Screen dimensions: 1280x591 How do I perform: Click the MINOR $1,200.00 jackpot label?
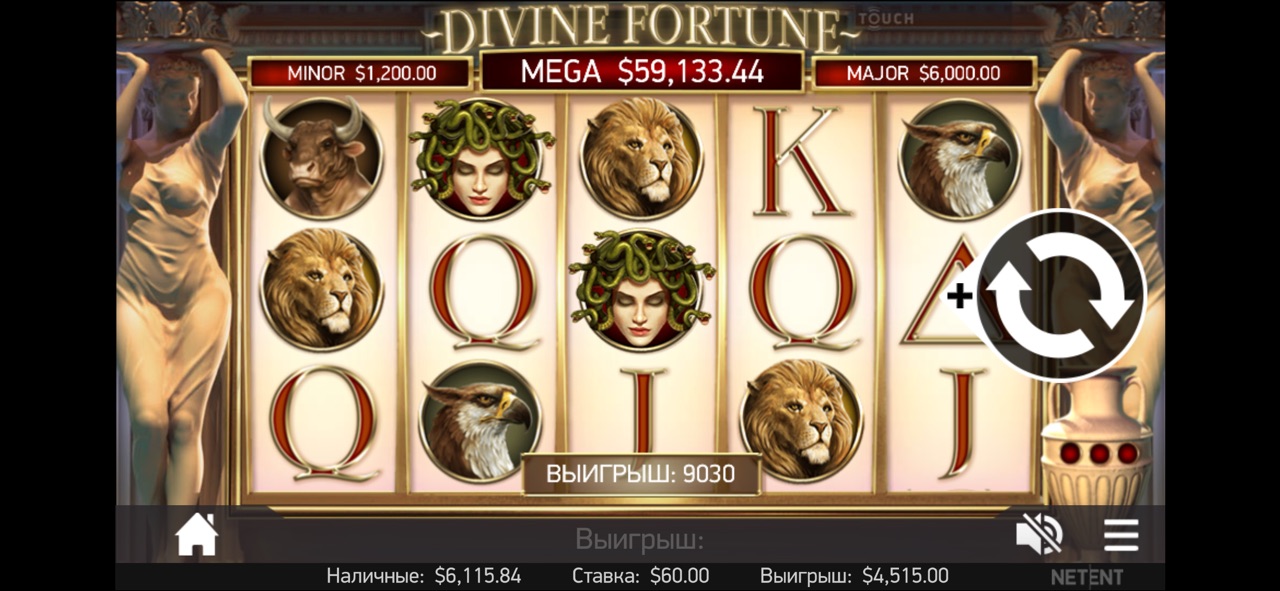point(360,73)
